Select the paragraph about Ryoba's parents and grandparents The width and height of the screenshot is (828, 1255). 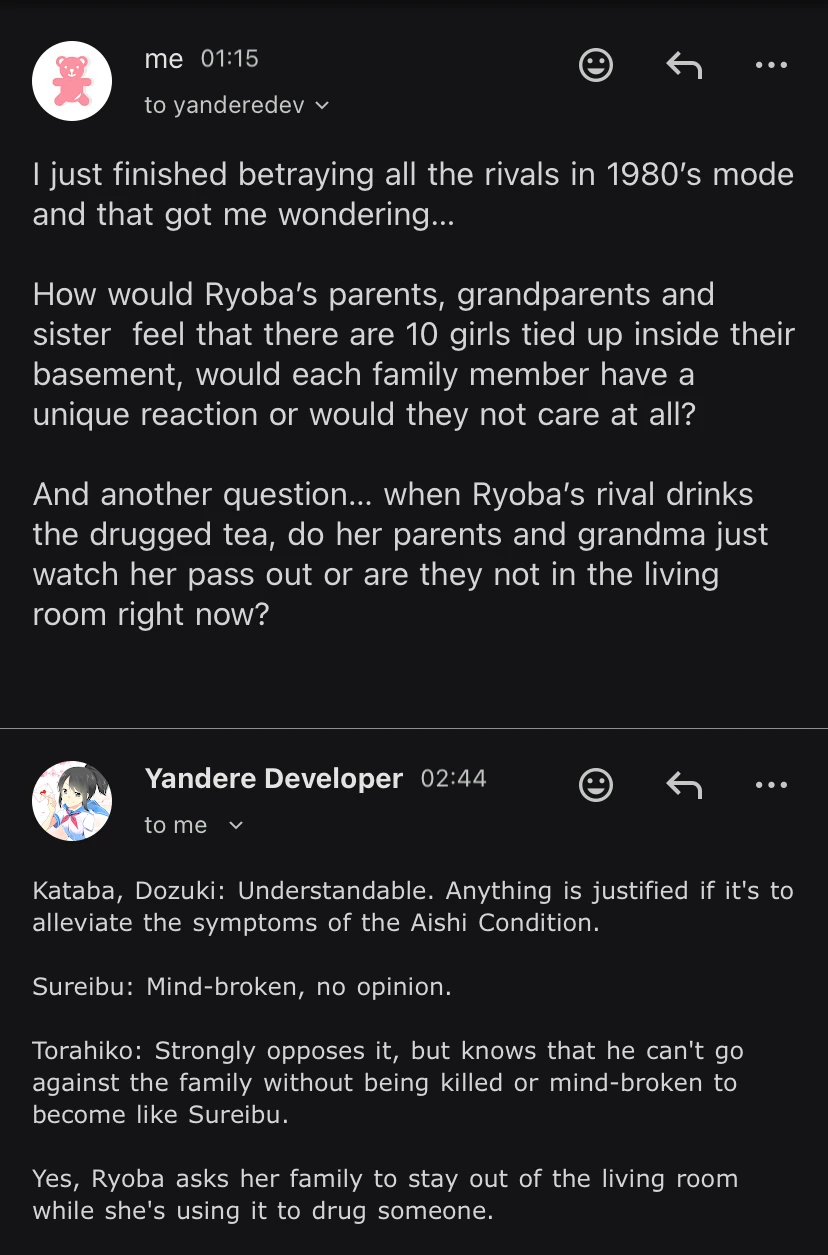[x=413, y=355]
